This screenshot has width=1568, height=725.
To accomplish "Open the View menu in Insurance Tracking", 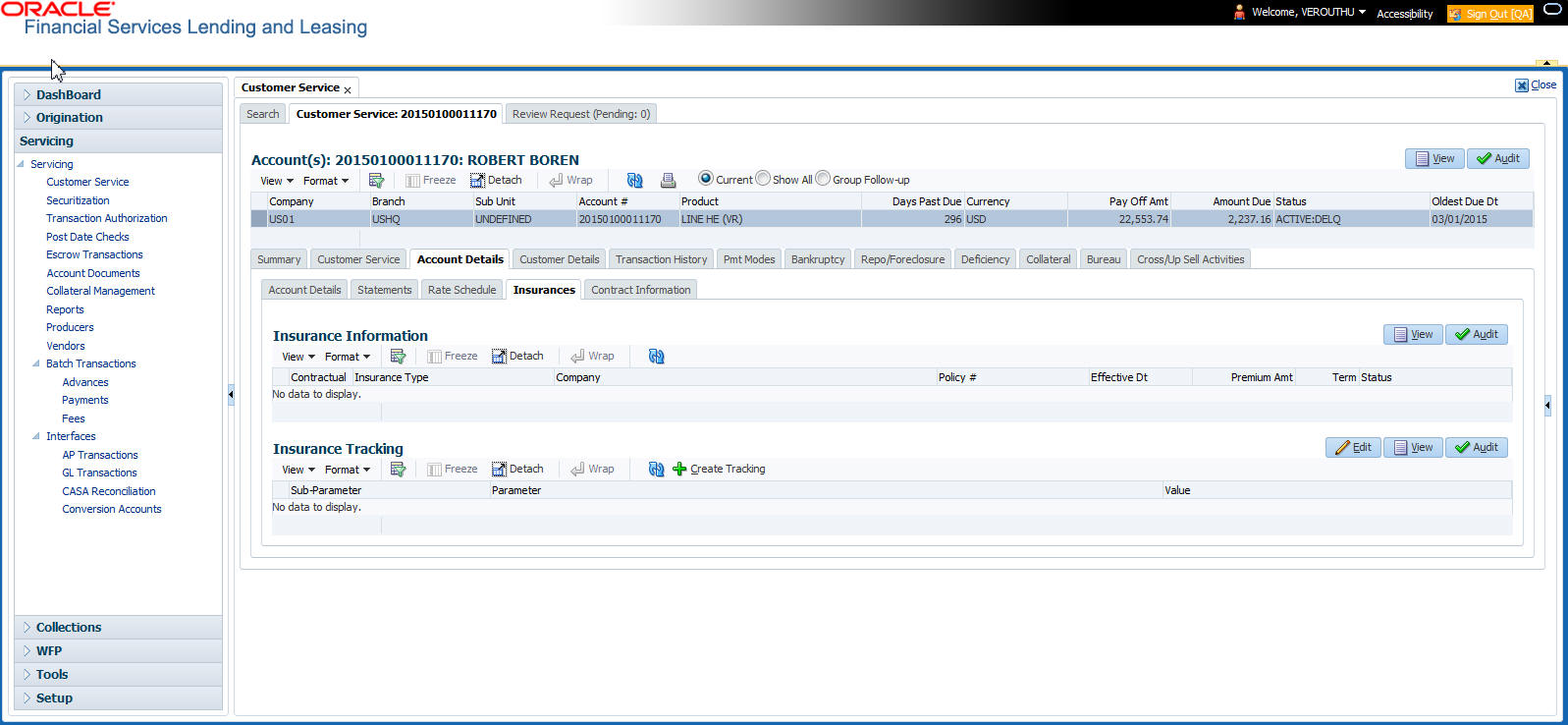I will coord(298,470).
